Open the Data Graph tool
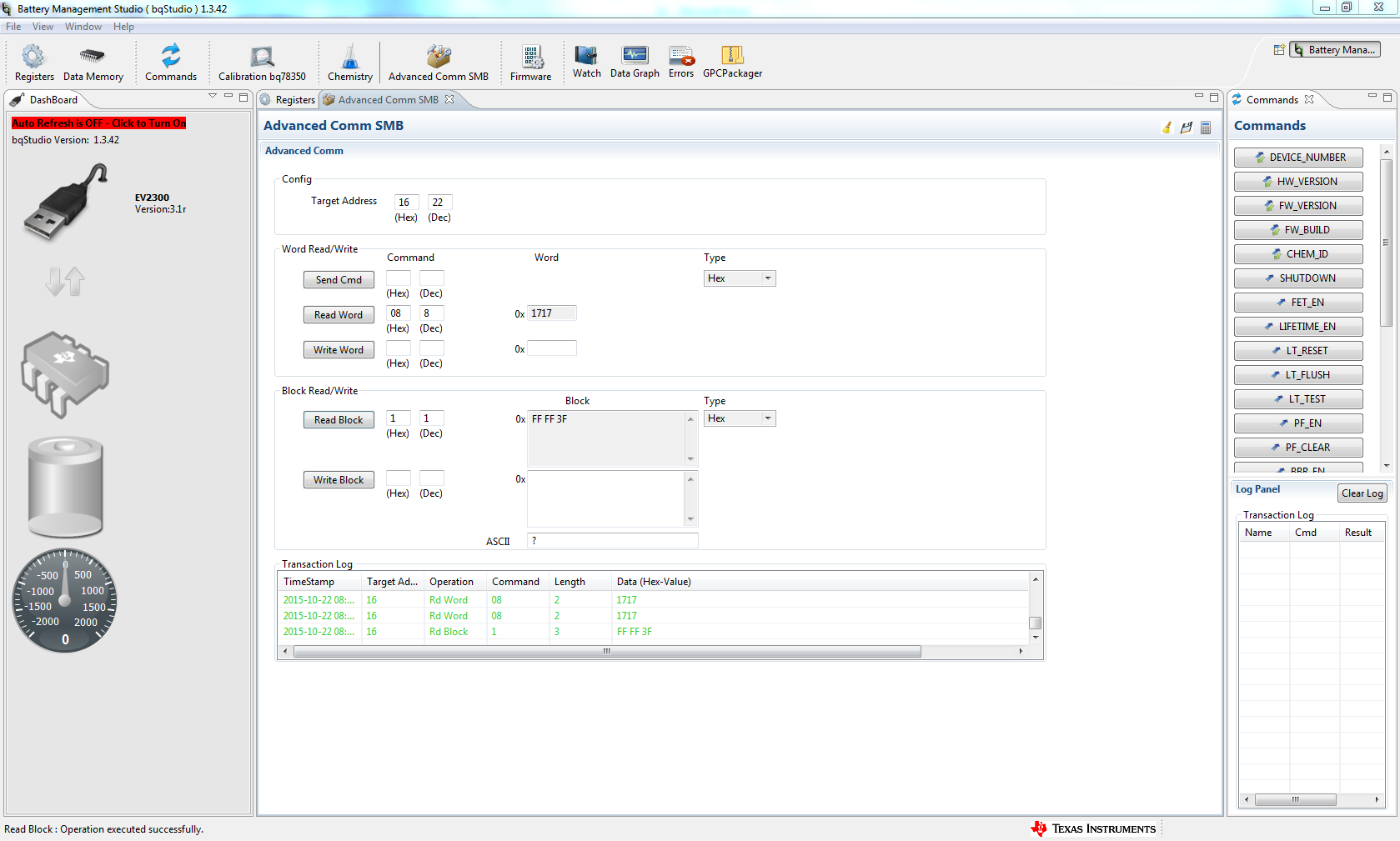1400x841 pixels. click(x=635, y=62)
